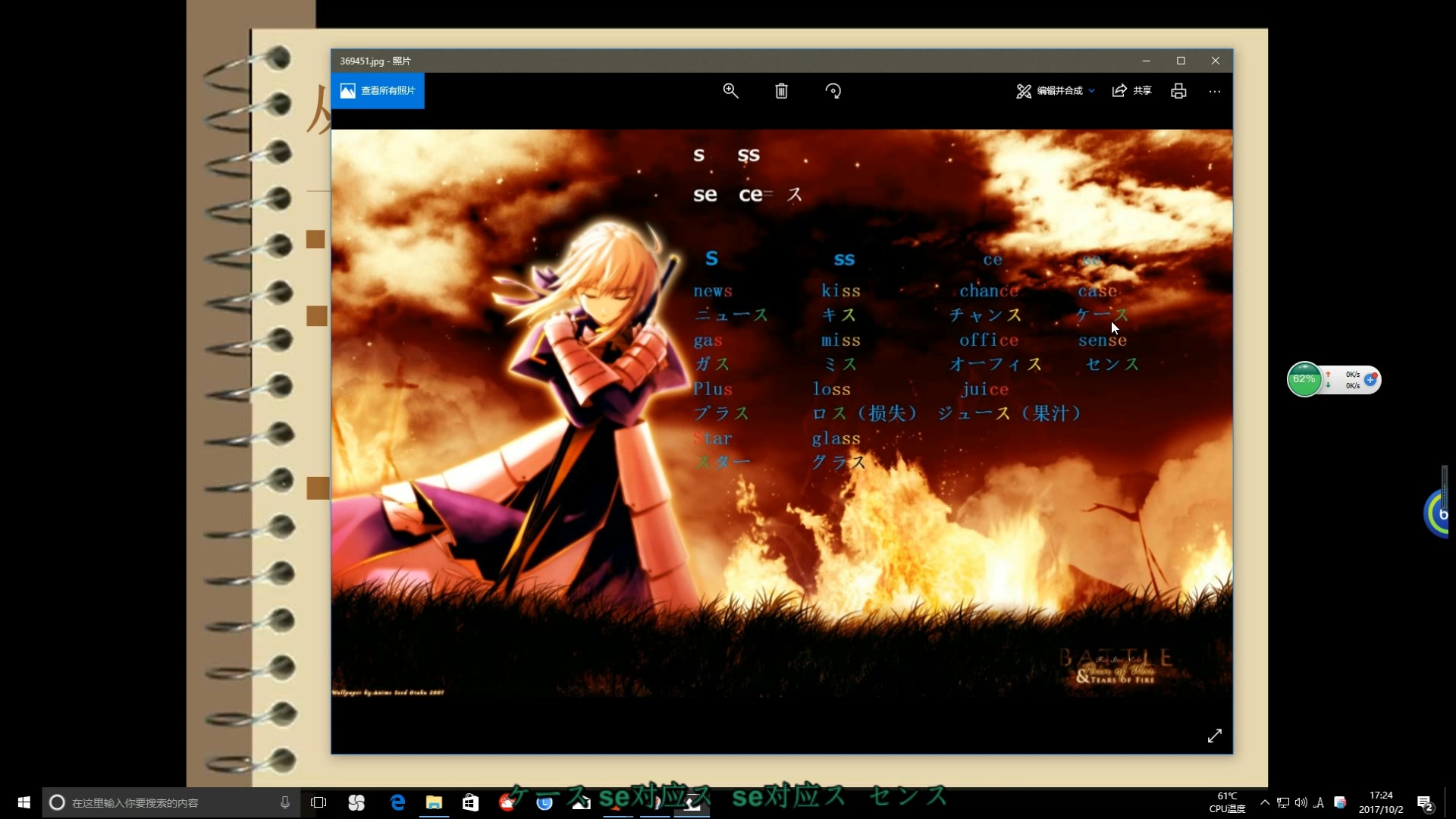
Task: Open Microsoft Edge from the taskbar
Action: pyautogui.click(x=397, y=802)
